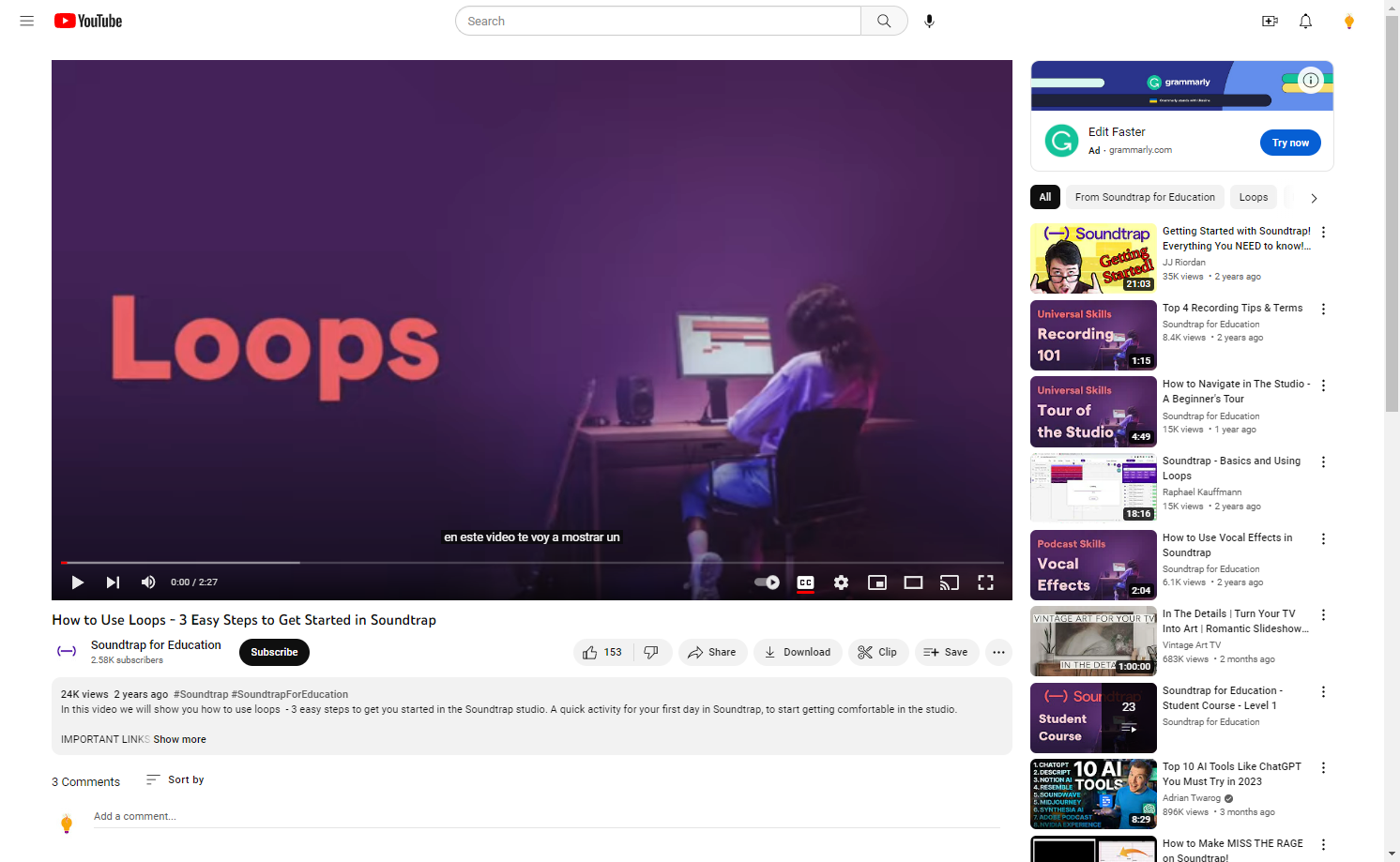Create a Clip of the video
This screenshot has height=862, width=1400.
click(x=878, y=652)
